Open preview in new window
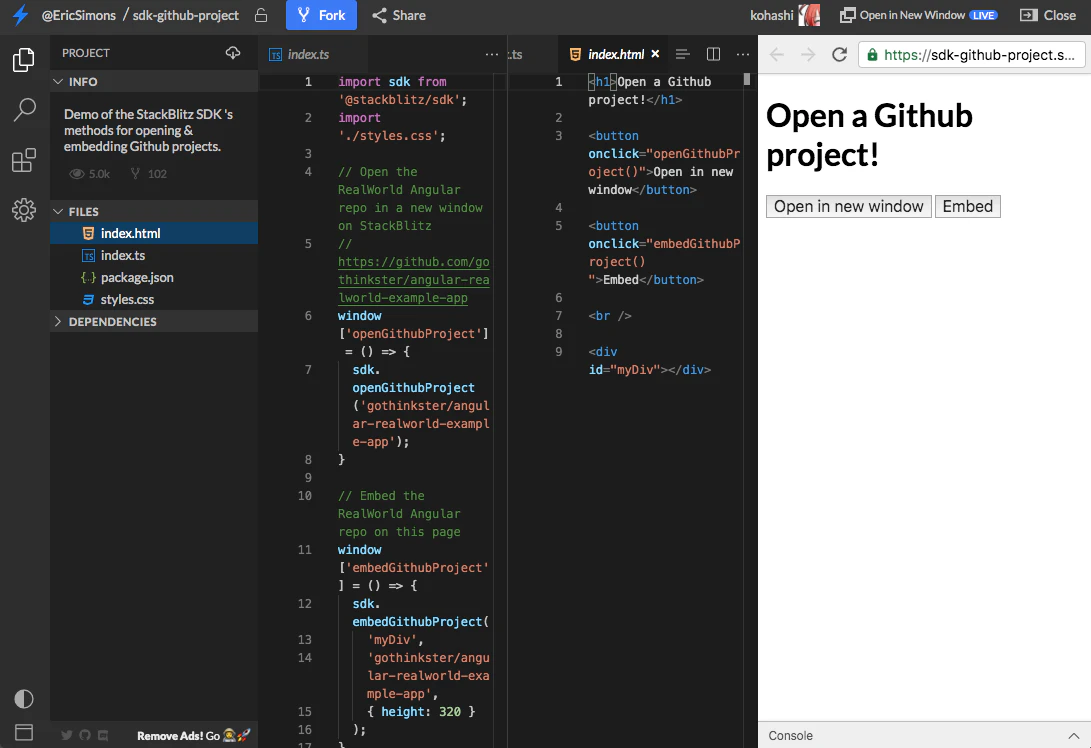 918,15
